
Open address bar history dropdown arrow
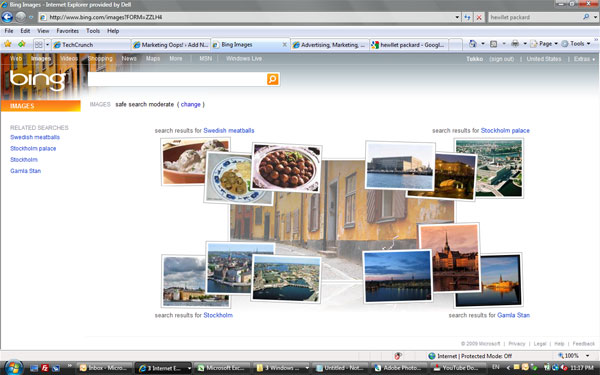(457, 17)
